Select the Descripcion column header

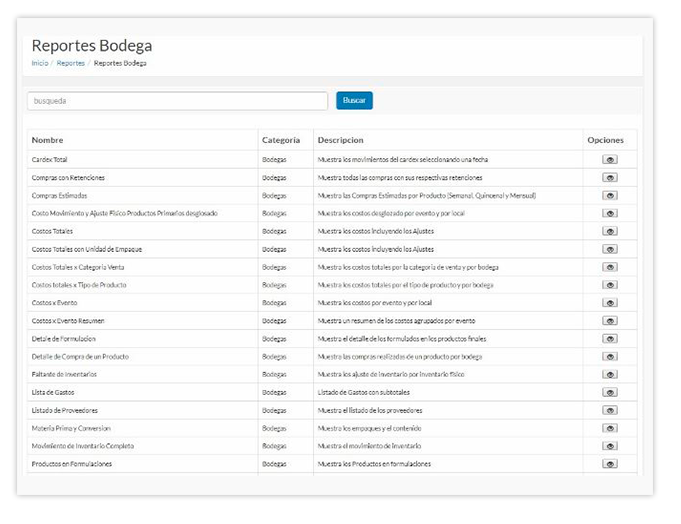(340, 140)
